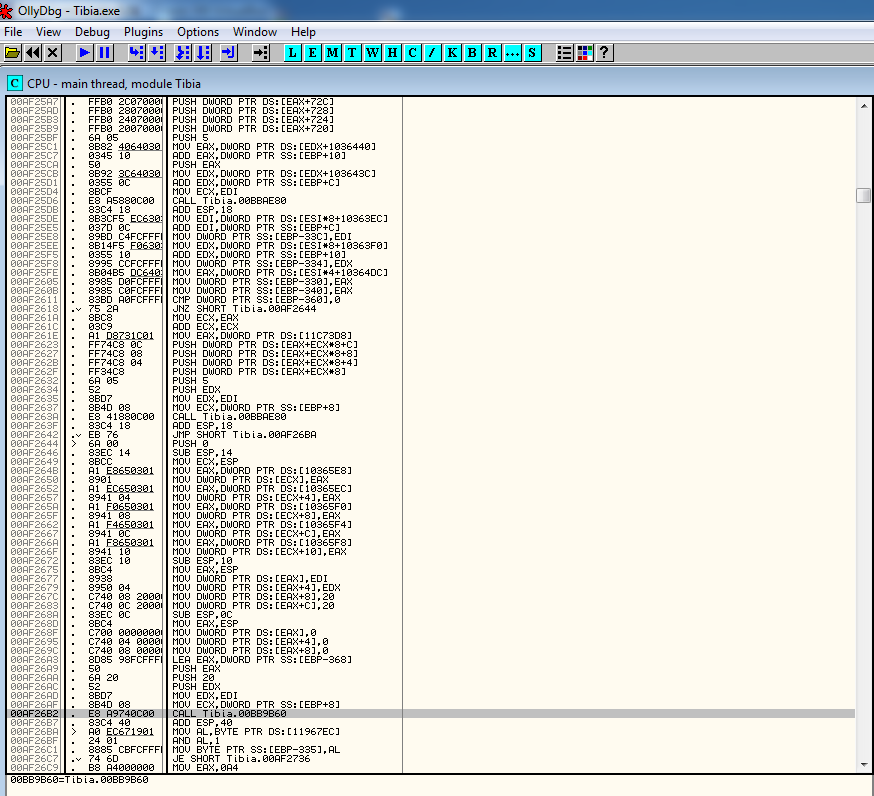Viewport: 874px width, 796px height.
Task: Close the debugged program with X icon
Action: (53, 53)
